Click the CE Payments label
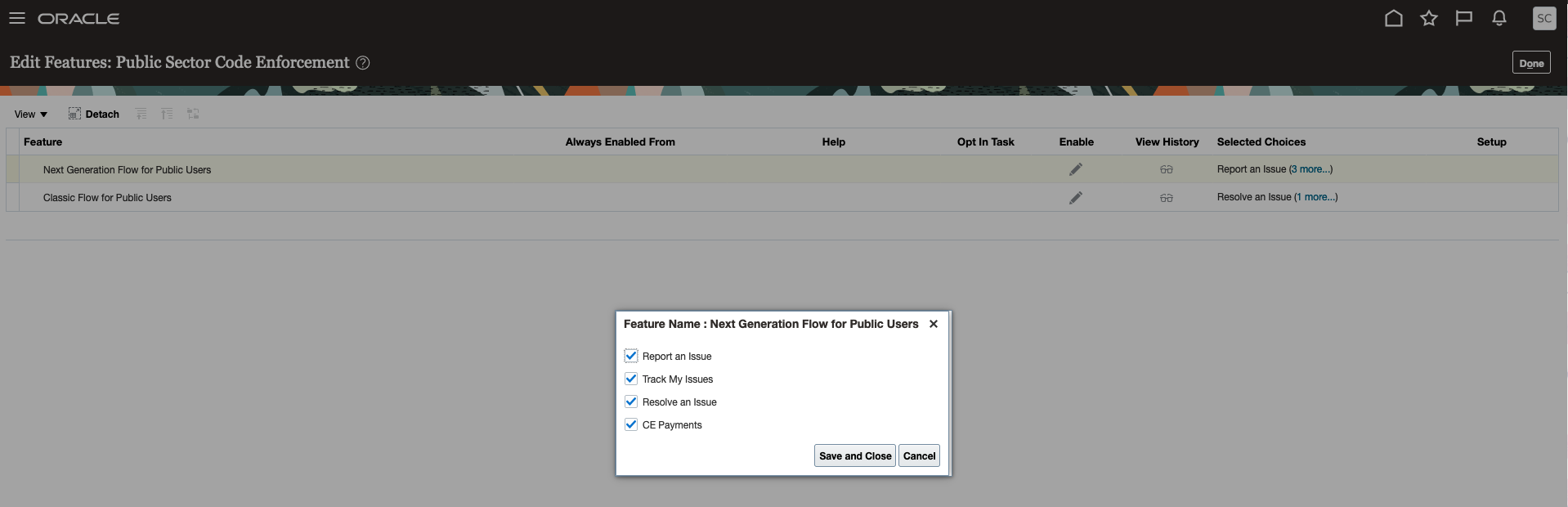Screen dimensions: 1568x507 coord(672,425)
